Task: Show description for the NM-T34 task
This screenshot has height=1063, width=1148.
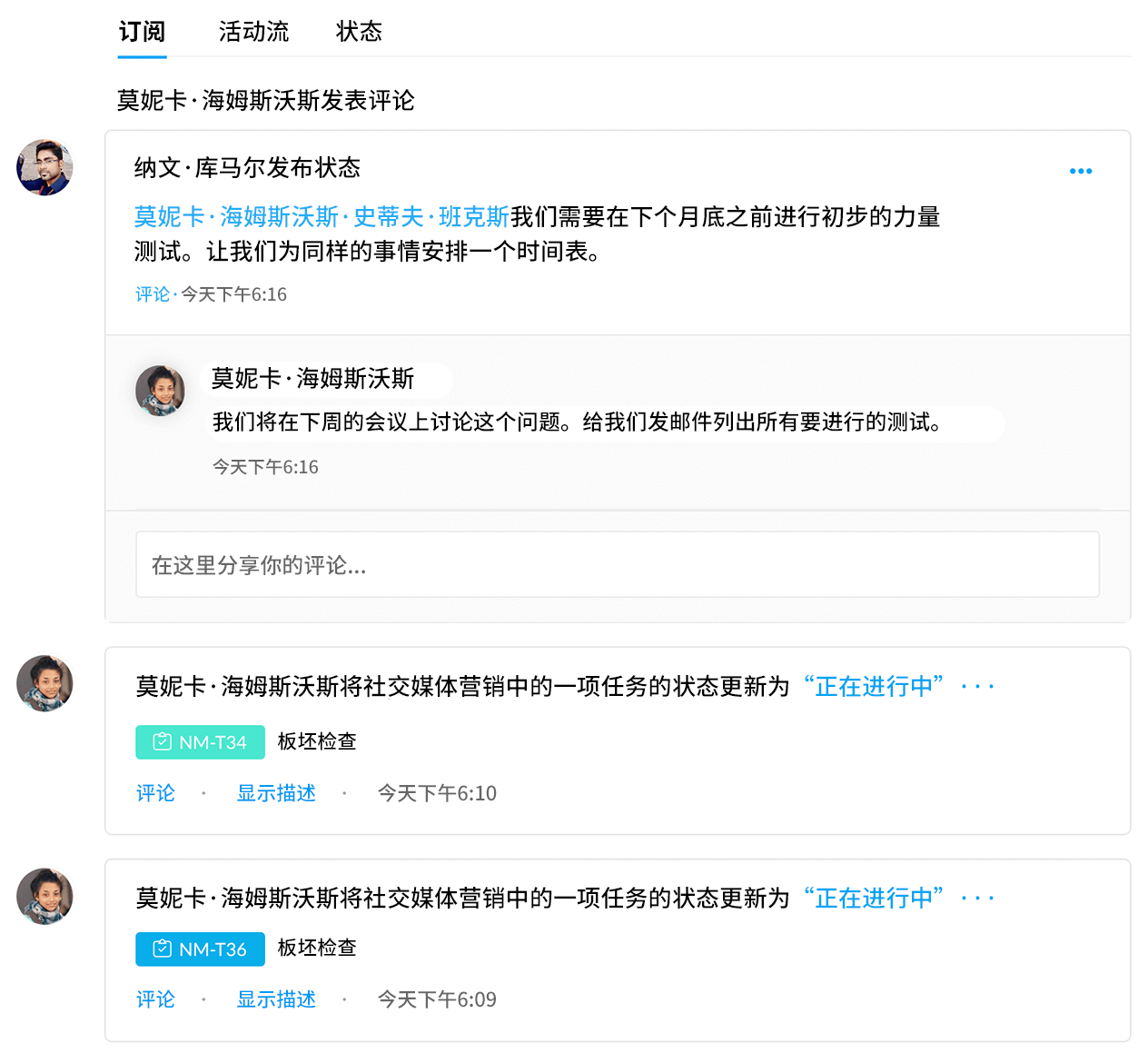Action: tap(276, 793)
